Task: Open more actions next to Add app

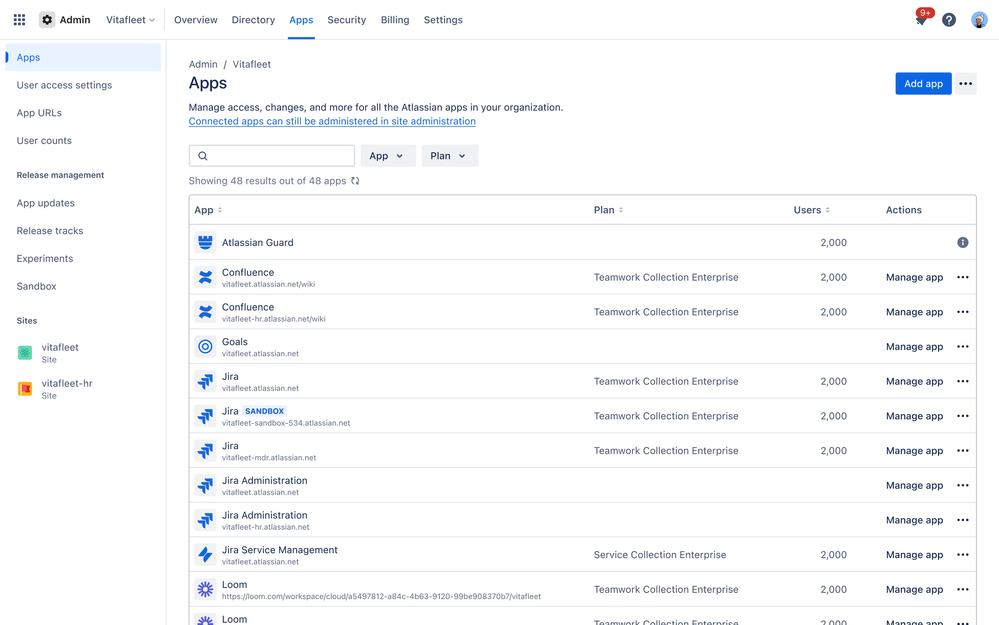Action: pos(965,83)
